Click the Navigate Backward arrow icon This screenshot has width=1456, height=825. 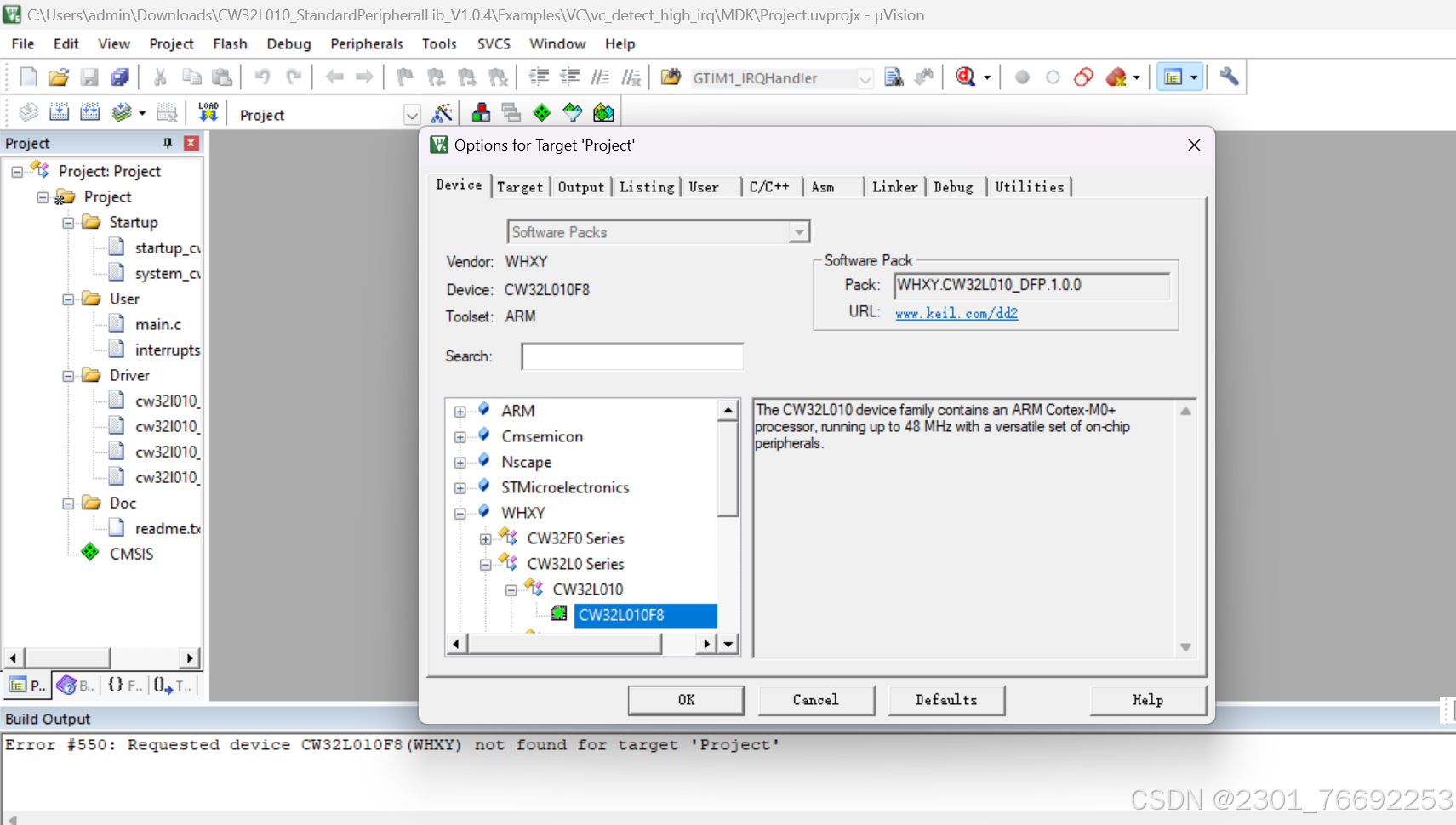[334, 77]
